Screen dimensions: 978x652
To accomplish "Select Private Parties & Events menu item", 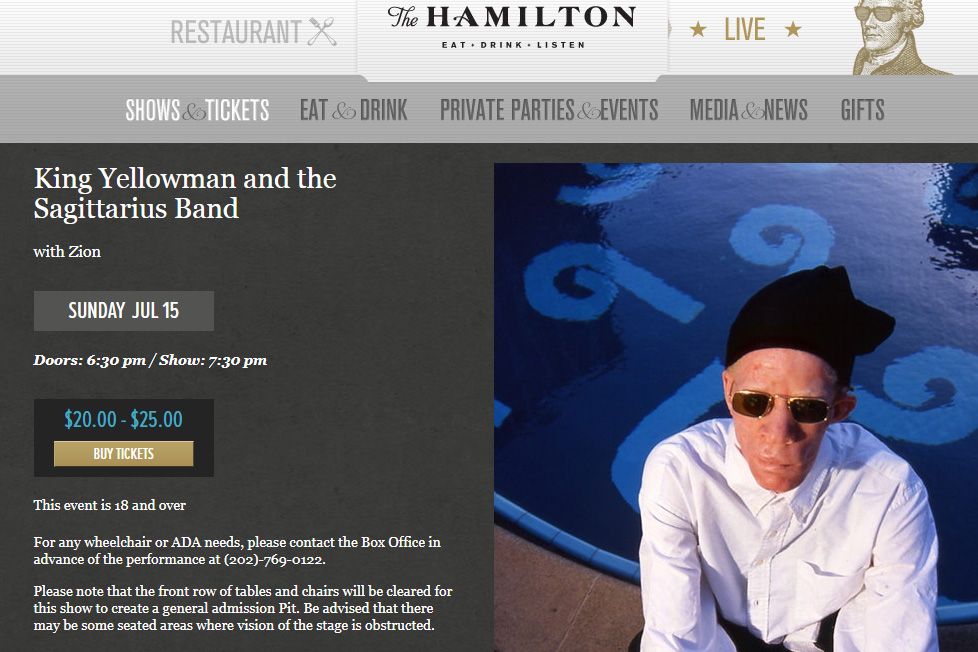I will 549,110.
